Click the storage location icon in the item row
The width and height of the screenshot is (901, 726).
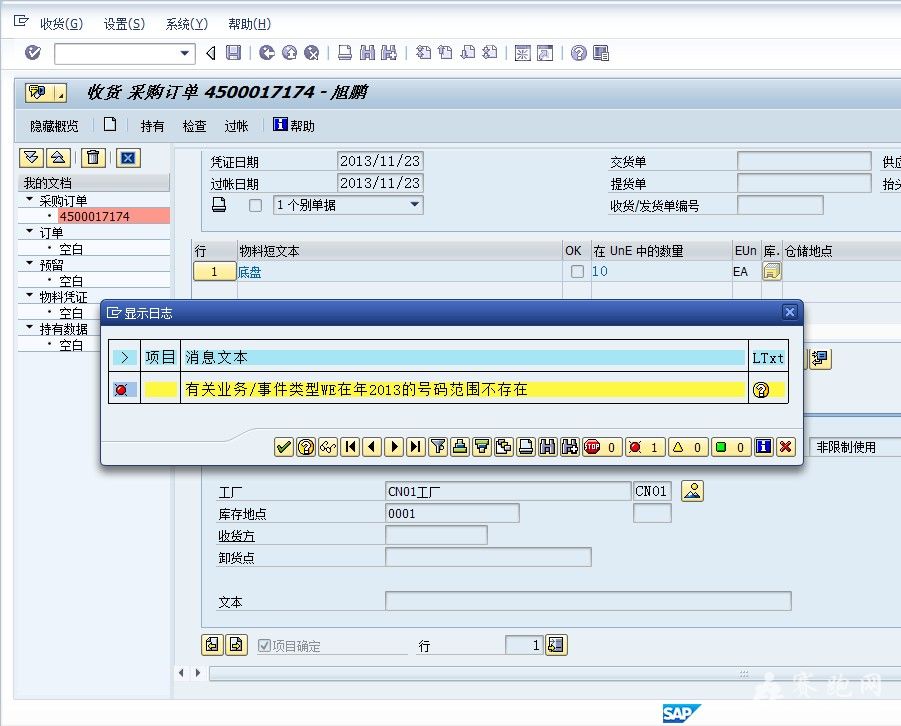pyautogui.click(x=772, y=271)
